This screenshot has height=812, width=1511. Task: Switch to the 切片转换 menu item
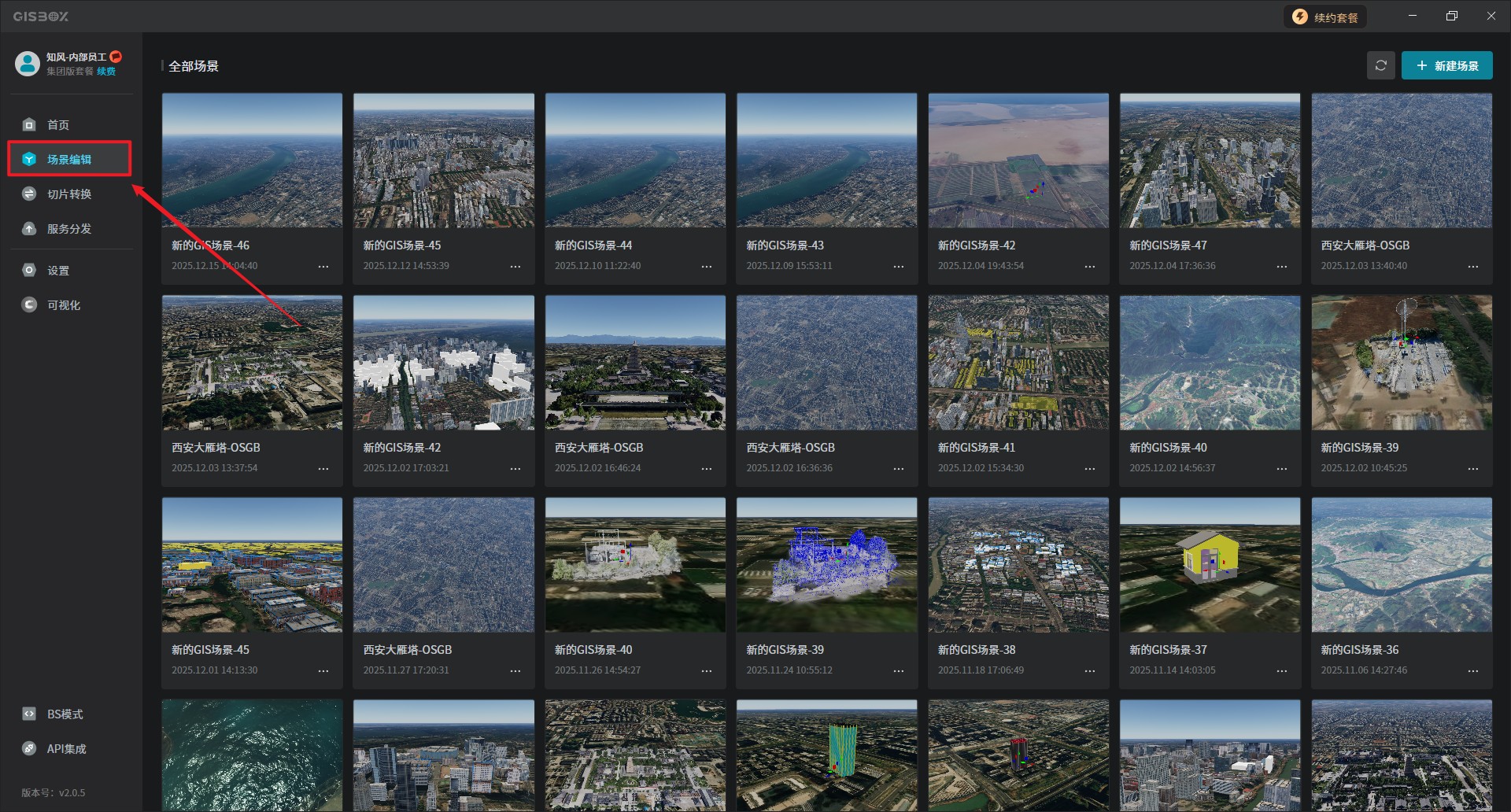tap(69, 194)
